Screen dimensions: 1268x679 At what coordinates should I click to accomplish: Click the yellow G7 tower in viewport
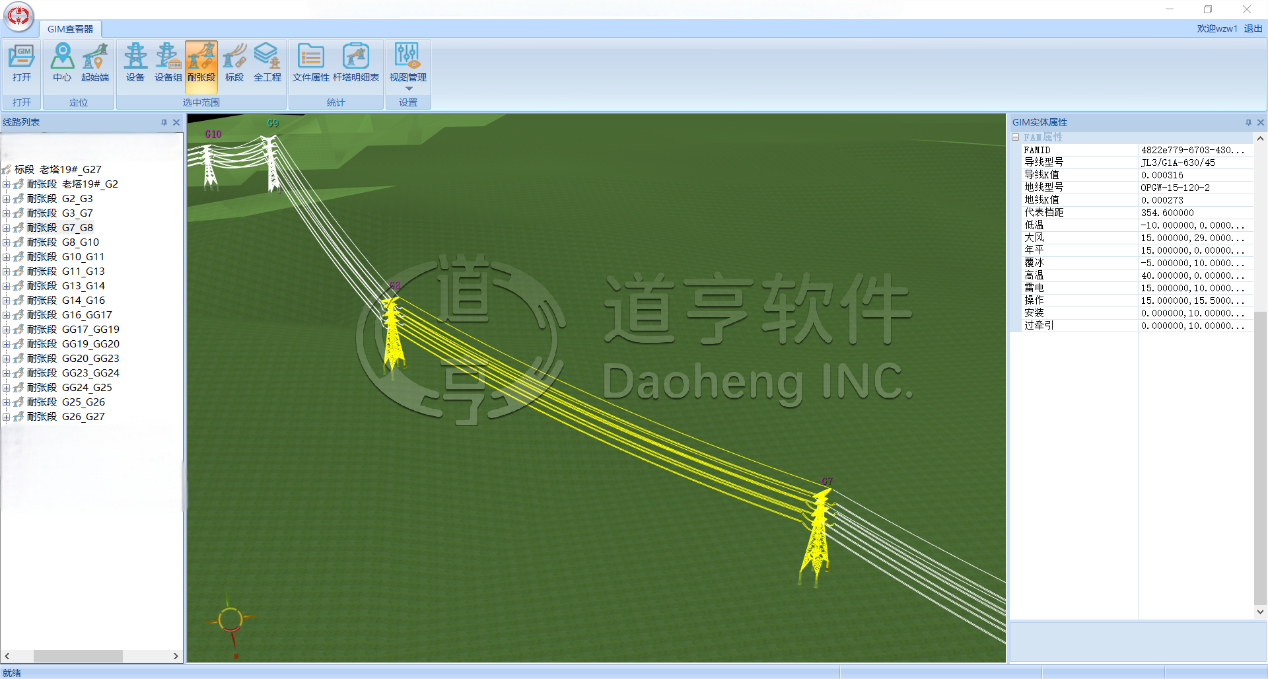pos(819,535)
